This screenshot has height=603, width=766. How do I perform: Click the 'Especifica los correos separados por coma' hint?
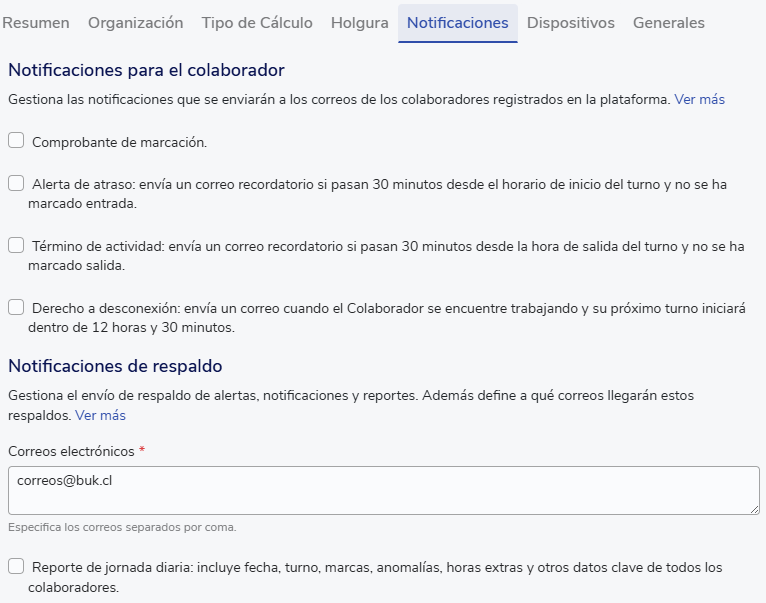[x=122, y=527]
